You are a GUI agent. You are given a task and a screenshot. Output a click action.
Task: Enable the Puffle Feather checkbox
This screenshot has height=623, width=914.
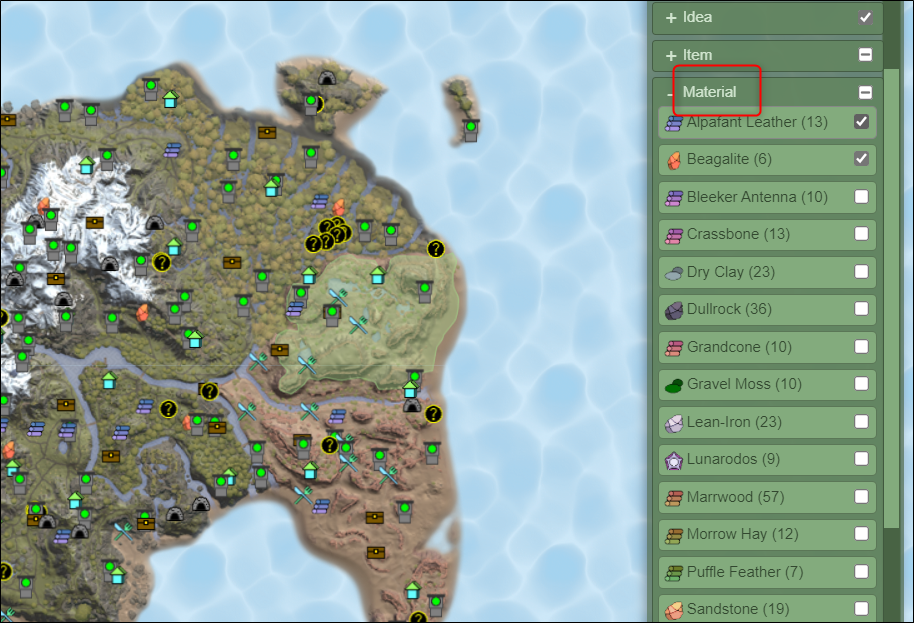(x=861, y=571)
